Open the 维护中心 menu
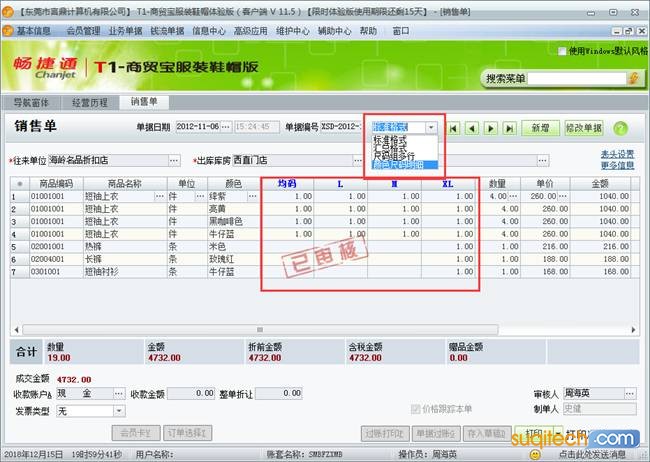 tap(293, 31)
